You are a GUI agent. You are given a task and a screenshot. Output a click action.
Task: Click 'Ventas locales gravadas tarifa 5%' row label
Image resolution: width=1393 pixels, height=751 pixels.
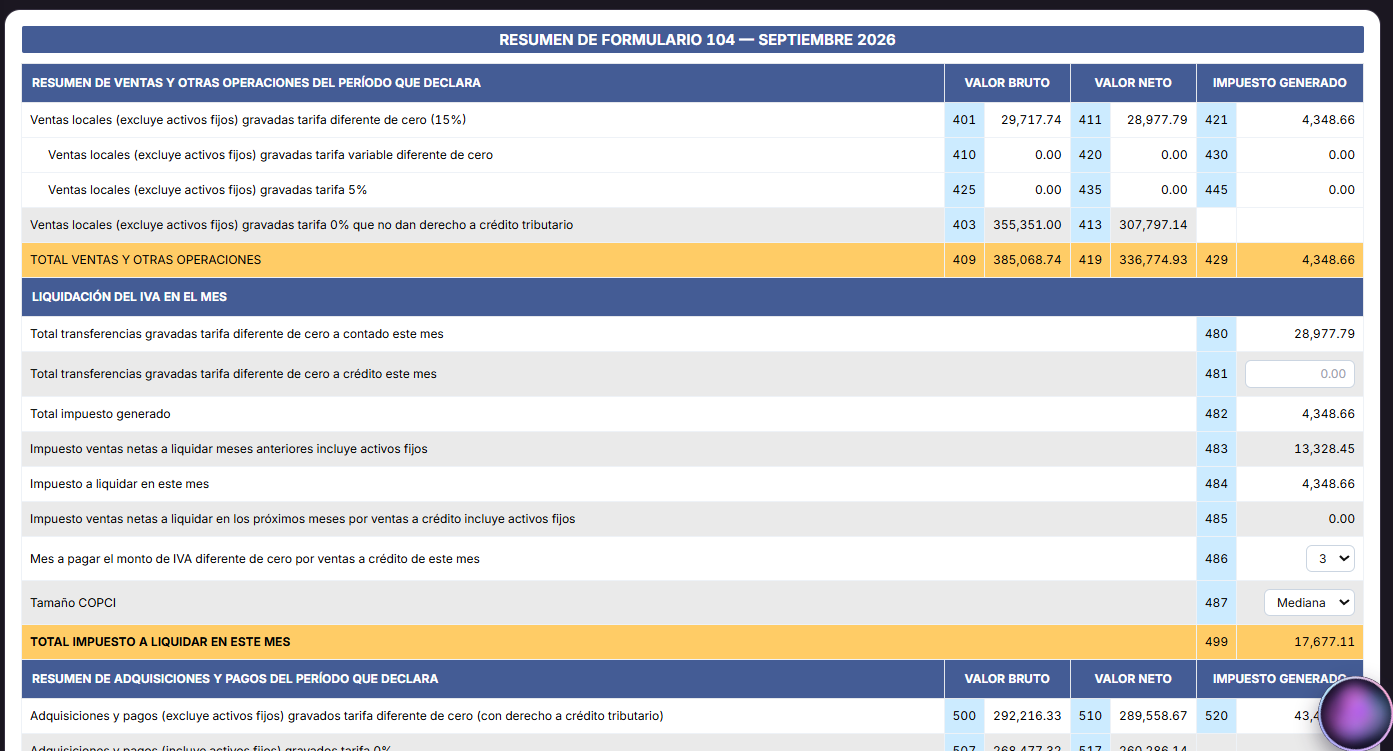[207, 190]
